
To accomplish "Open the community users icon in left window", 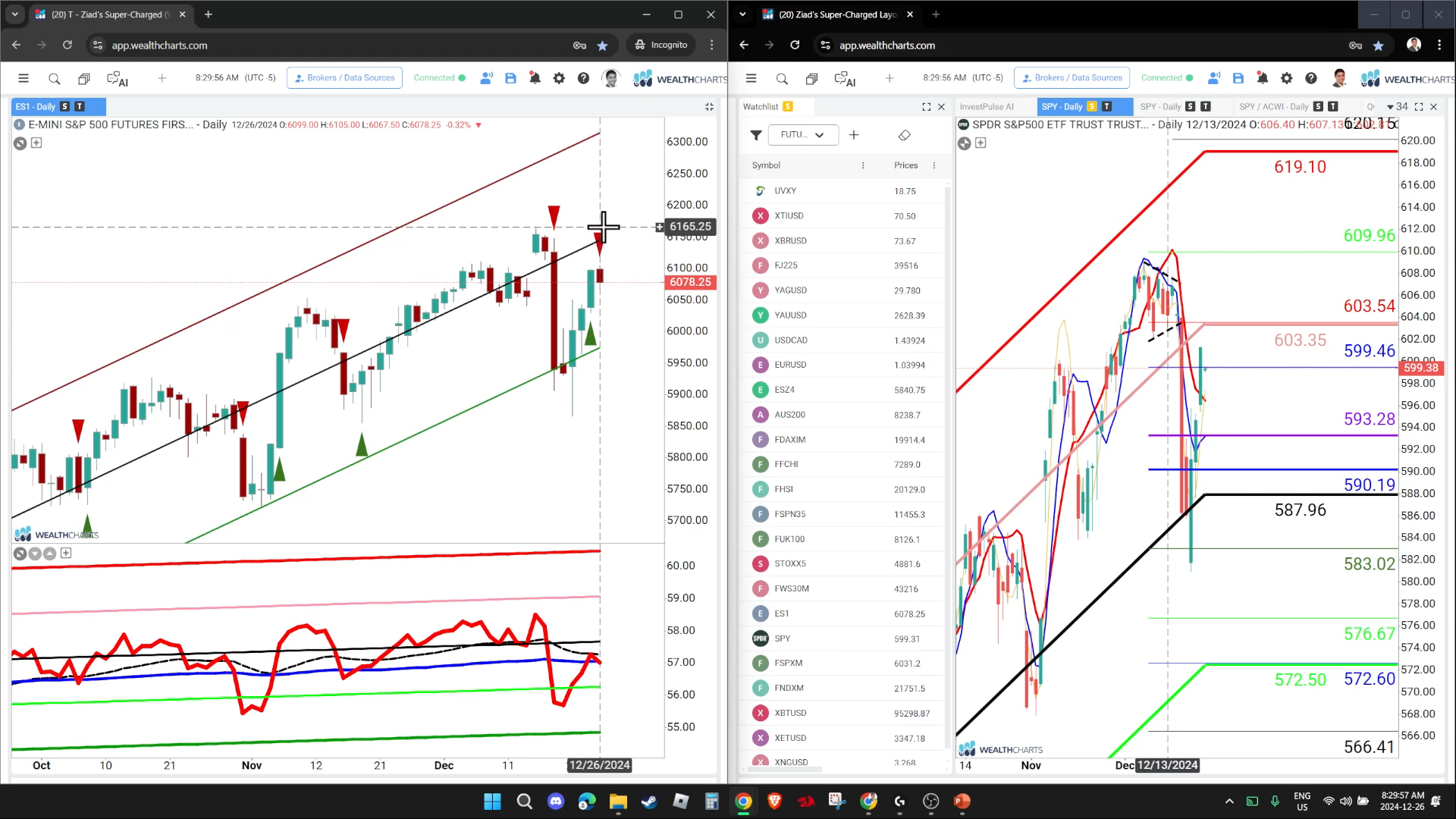I will tap(486, 78).
